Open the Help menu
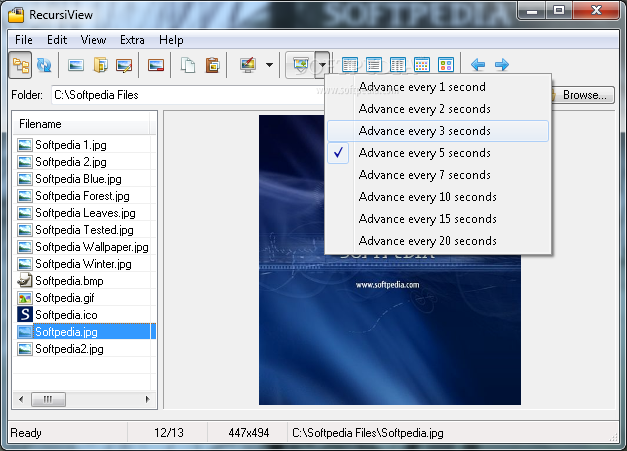This screenshot has height=451, width=627. tap(171, 40)
